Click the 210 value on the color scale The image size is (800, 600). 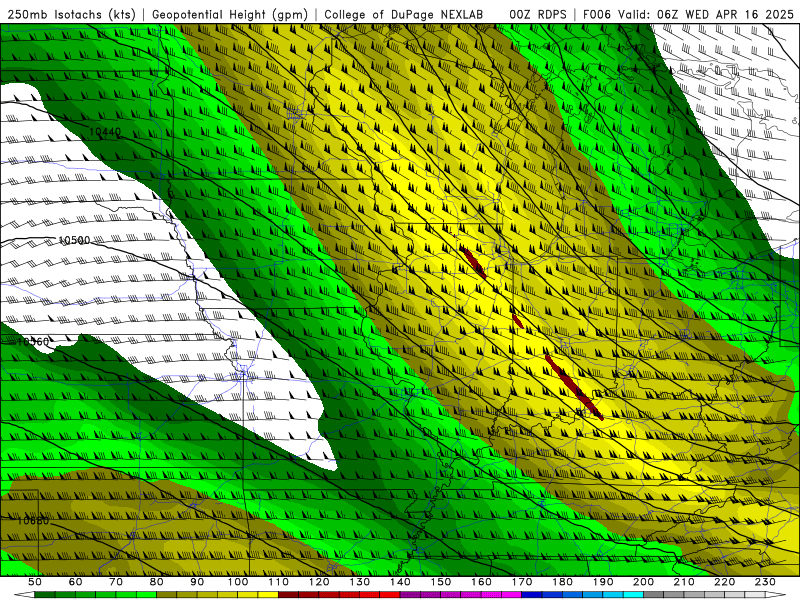pos(684,582)
